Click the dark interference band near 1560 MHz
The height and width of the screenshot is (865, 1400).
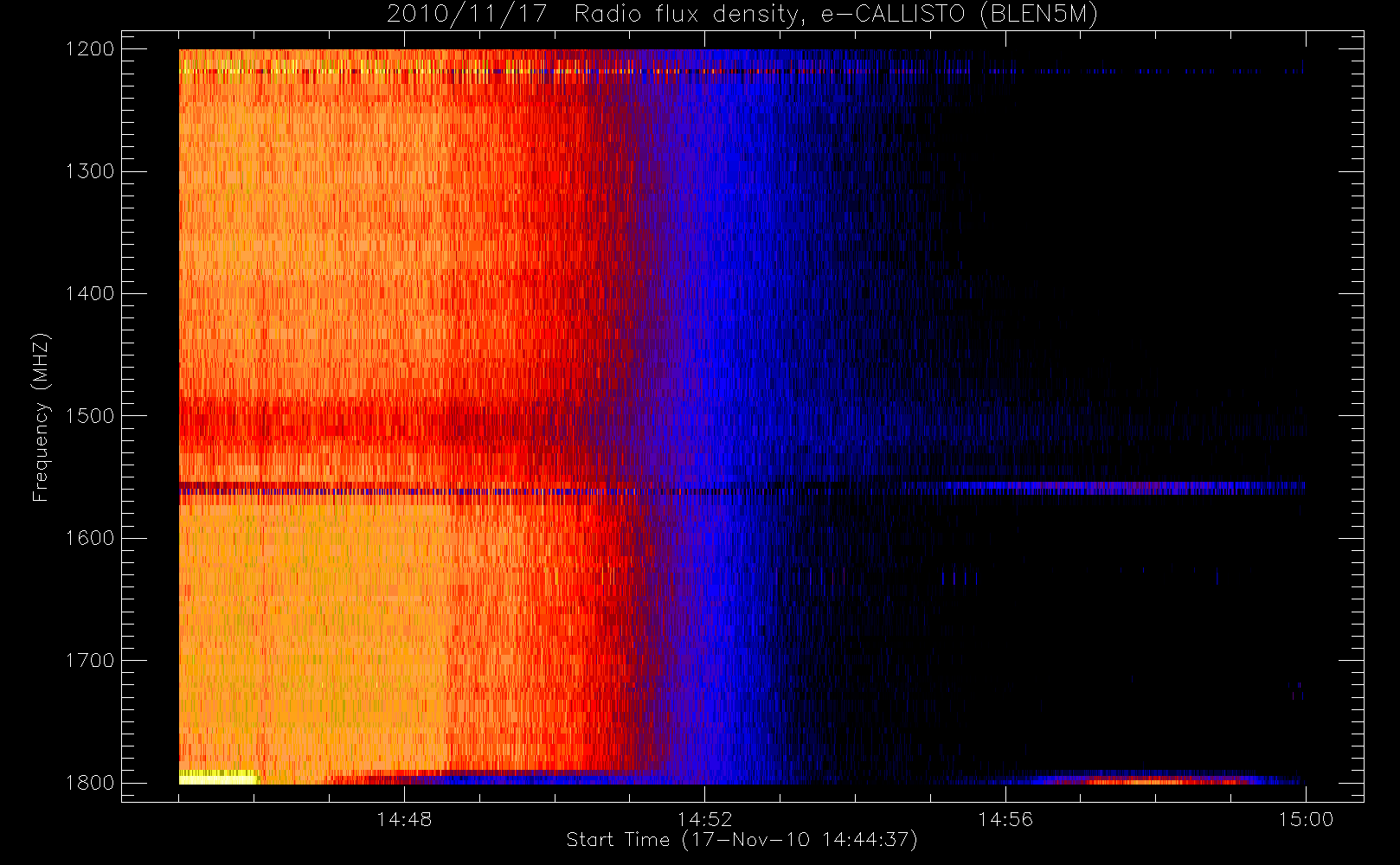(x=742, y=489)
